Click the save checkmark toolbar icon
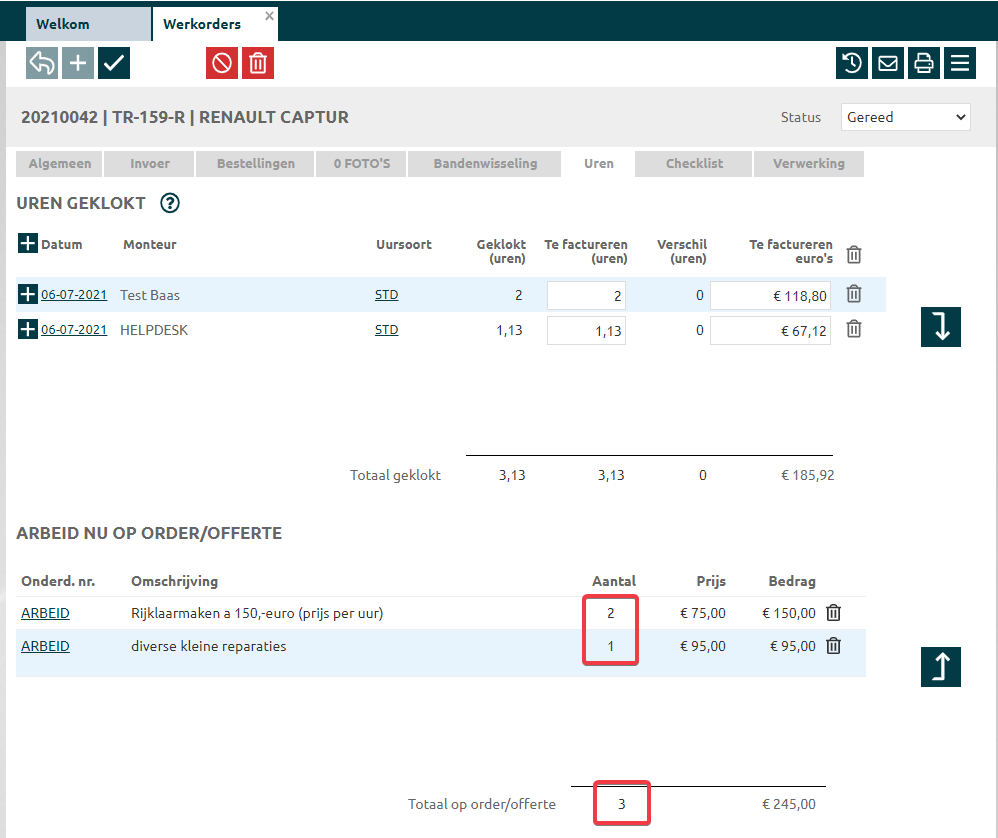 click(114, 63)
